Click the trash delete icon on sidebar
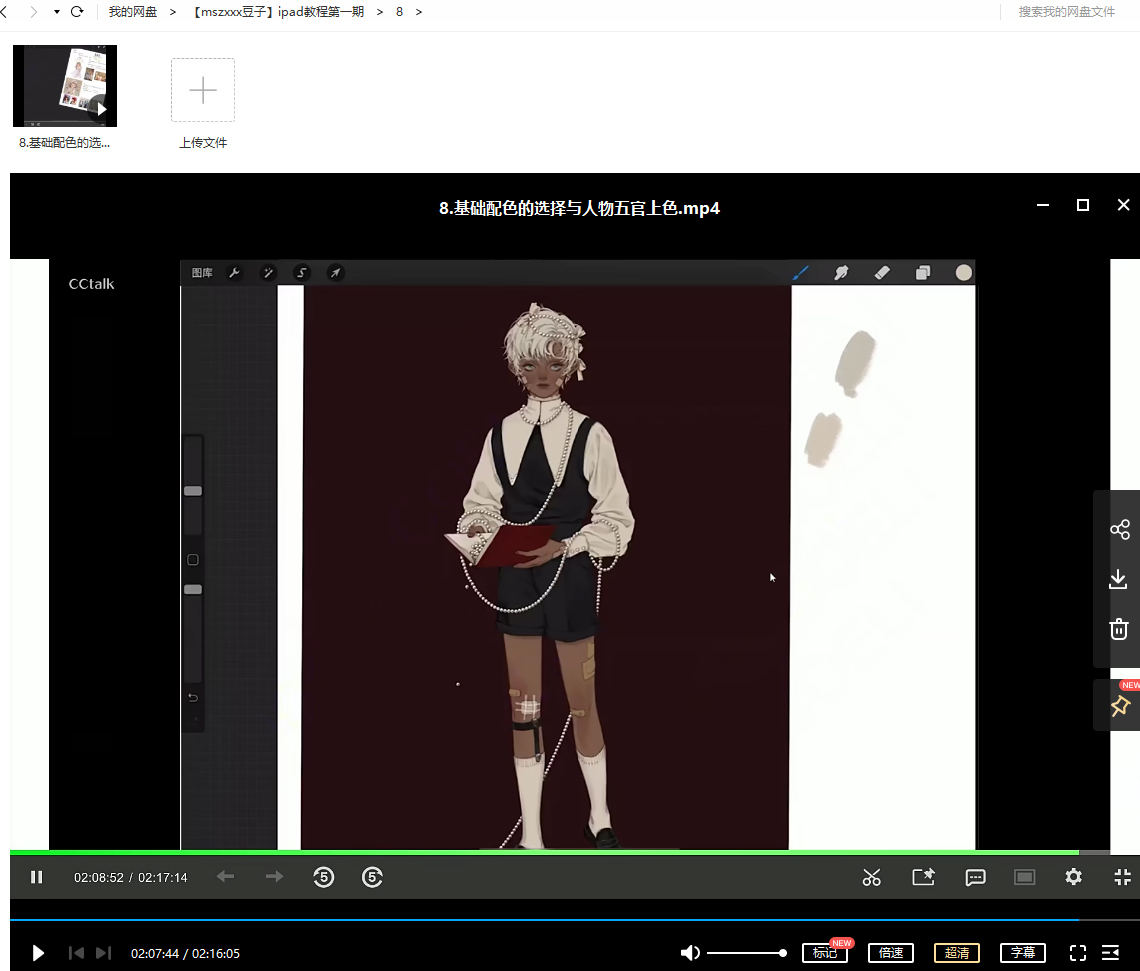 tap(1119, 629)
